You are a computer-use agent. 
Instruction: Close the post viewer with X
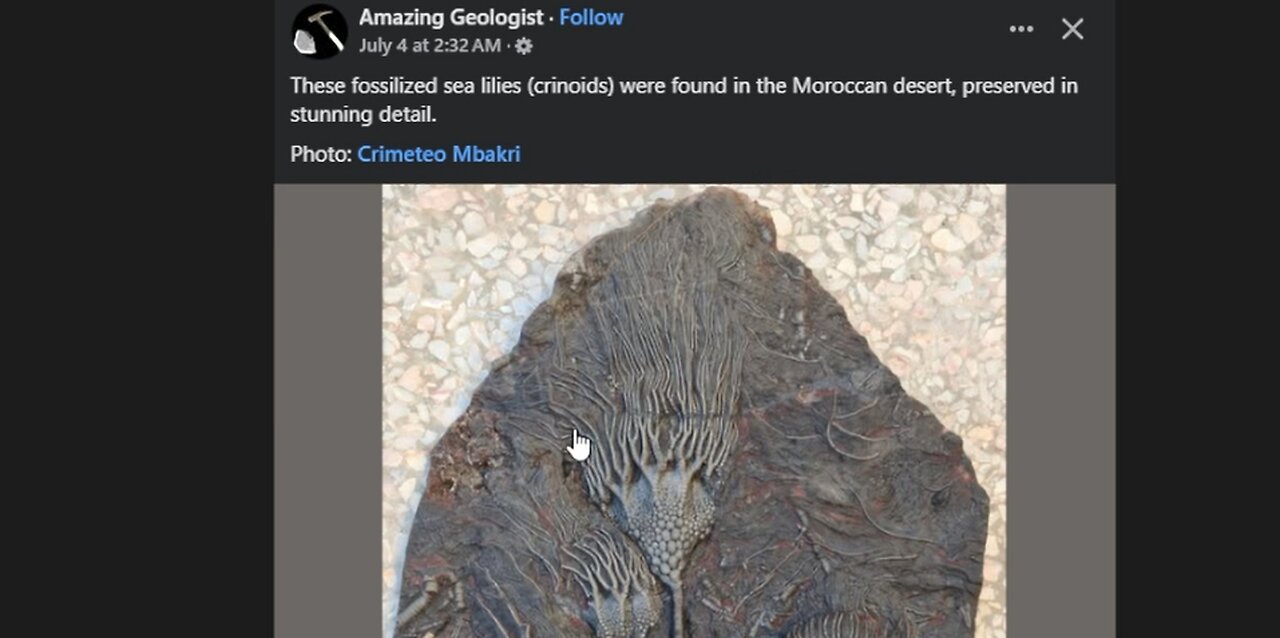[x=1072, y=29]
